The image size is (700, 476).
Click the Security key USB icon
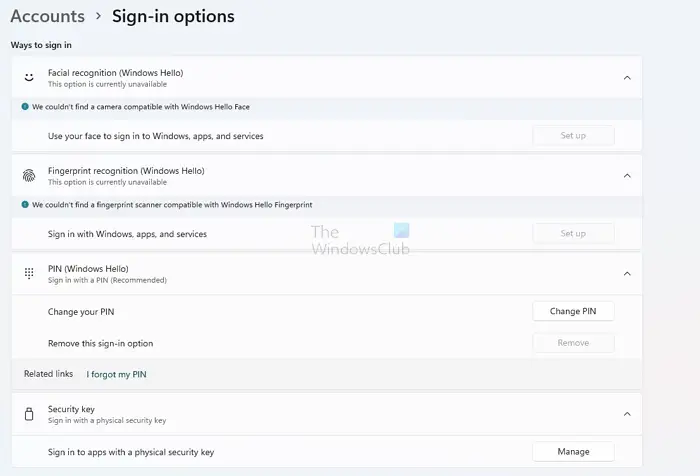(x=29, y=414)
